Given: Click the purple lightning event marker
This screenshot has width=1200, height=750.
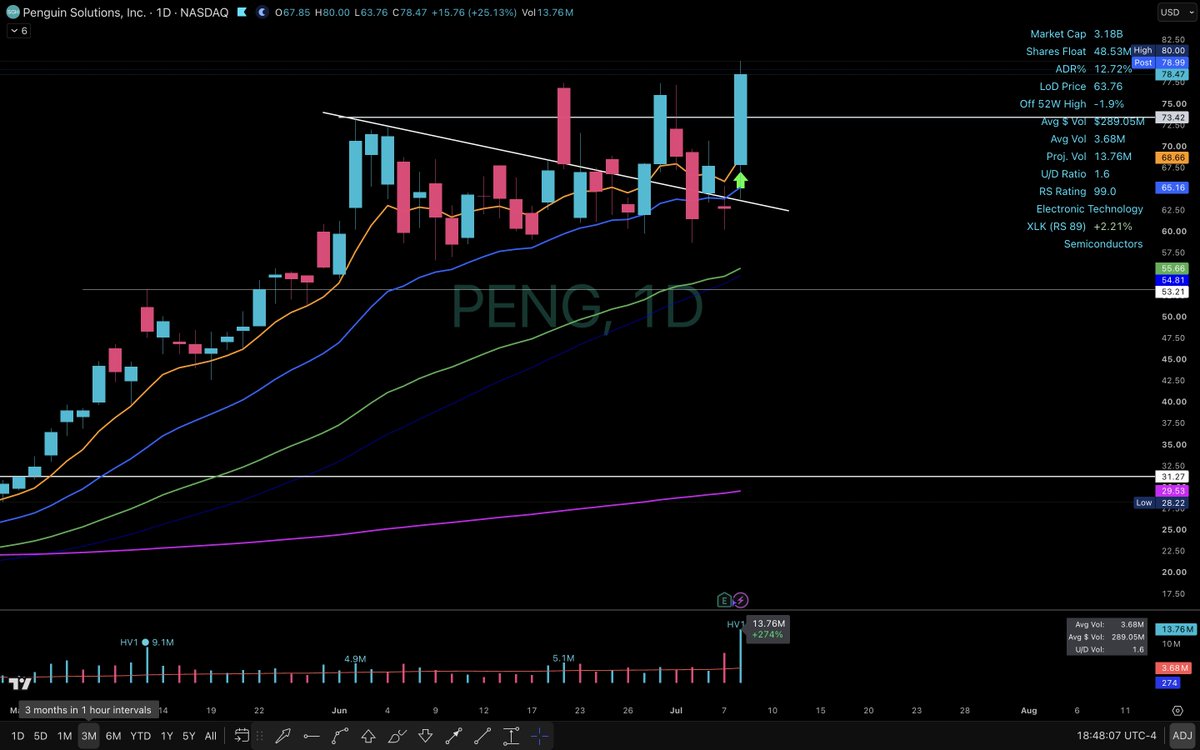Looking at the screenshot, I should [741, 600].
